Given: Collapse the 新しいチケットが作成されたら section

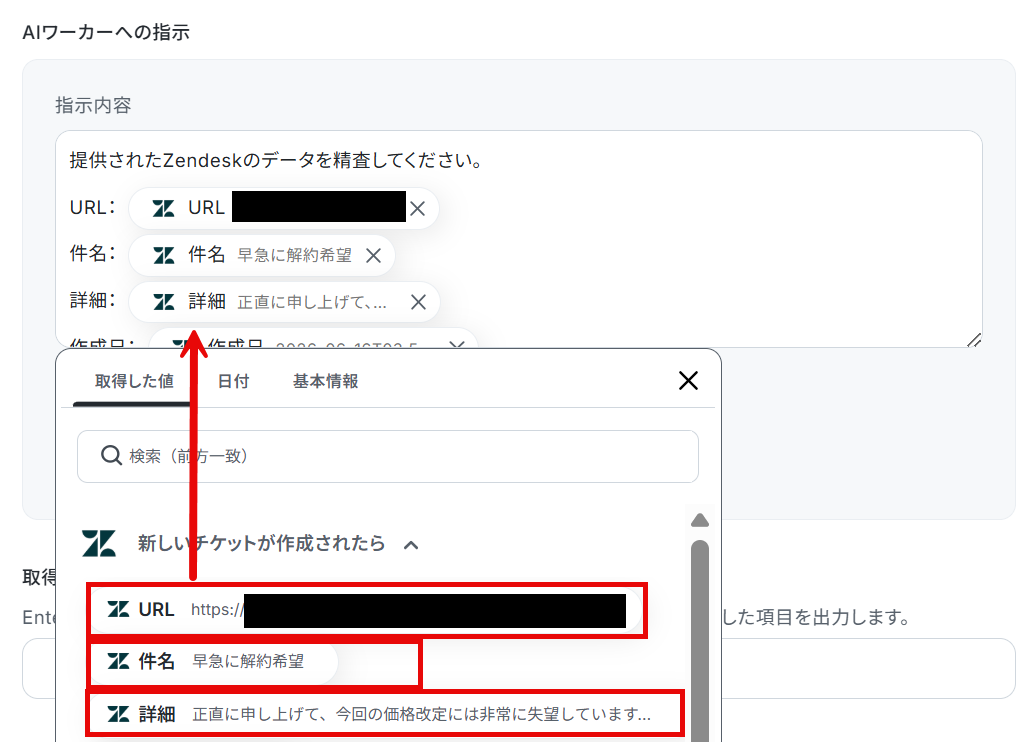Looking at the screenshot, I should [x=411, y=545].
